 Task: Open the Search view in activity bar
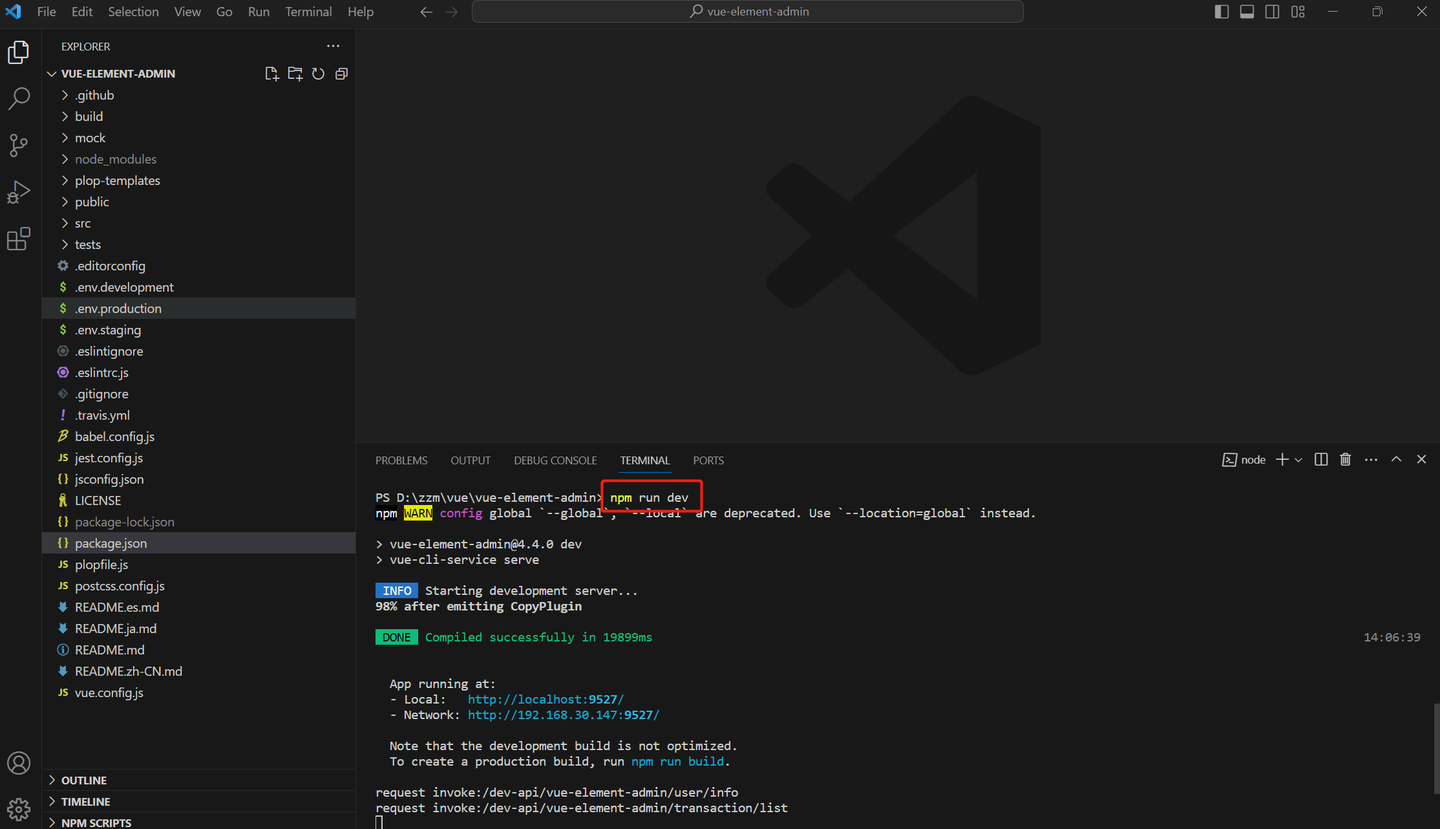click(19, 98)
